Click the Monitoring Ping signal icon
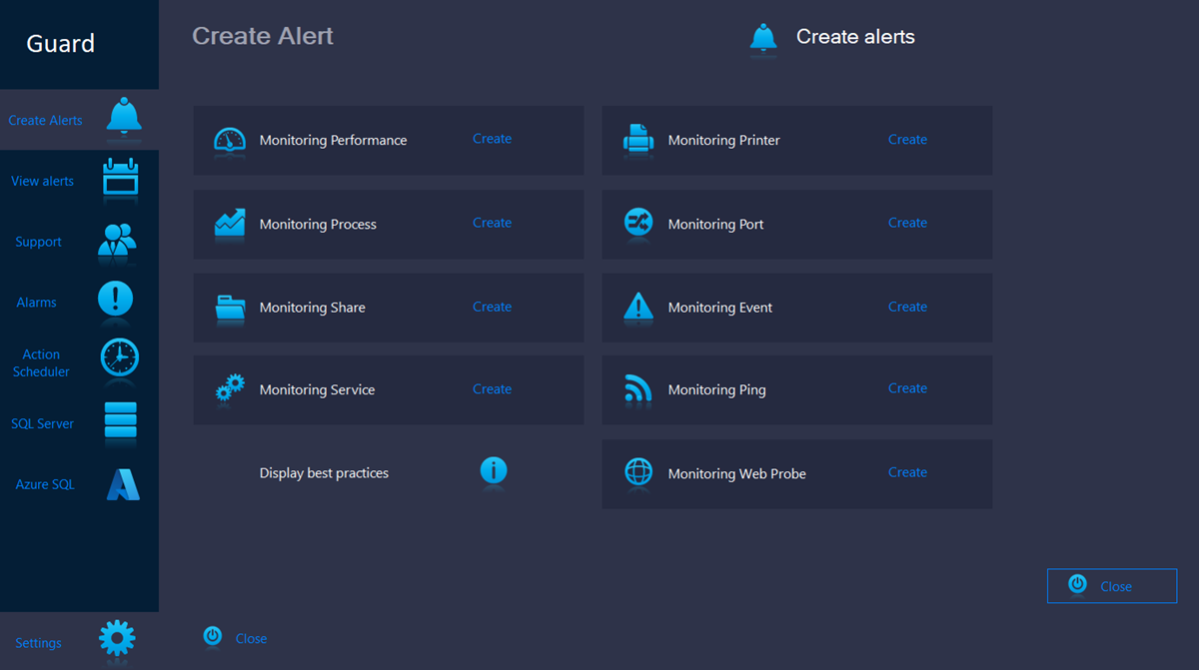 pyautogui.click(x=638, y=389)
